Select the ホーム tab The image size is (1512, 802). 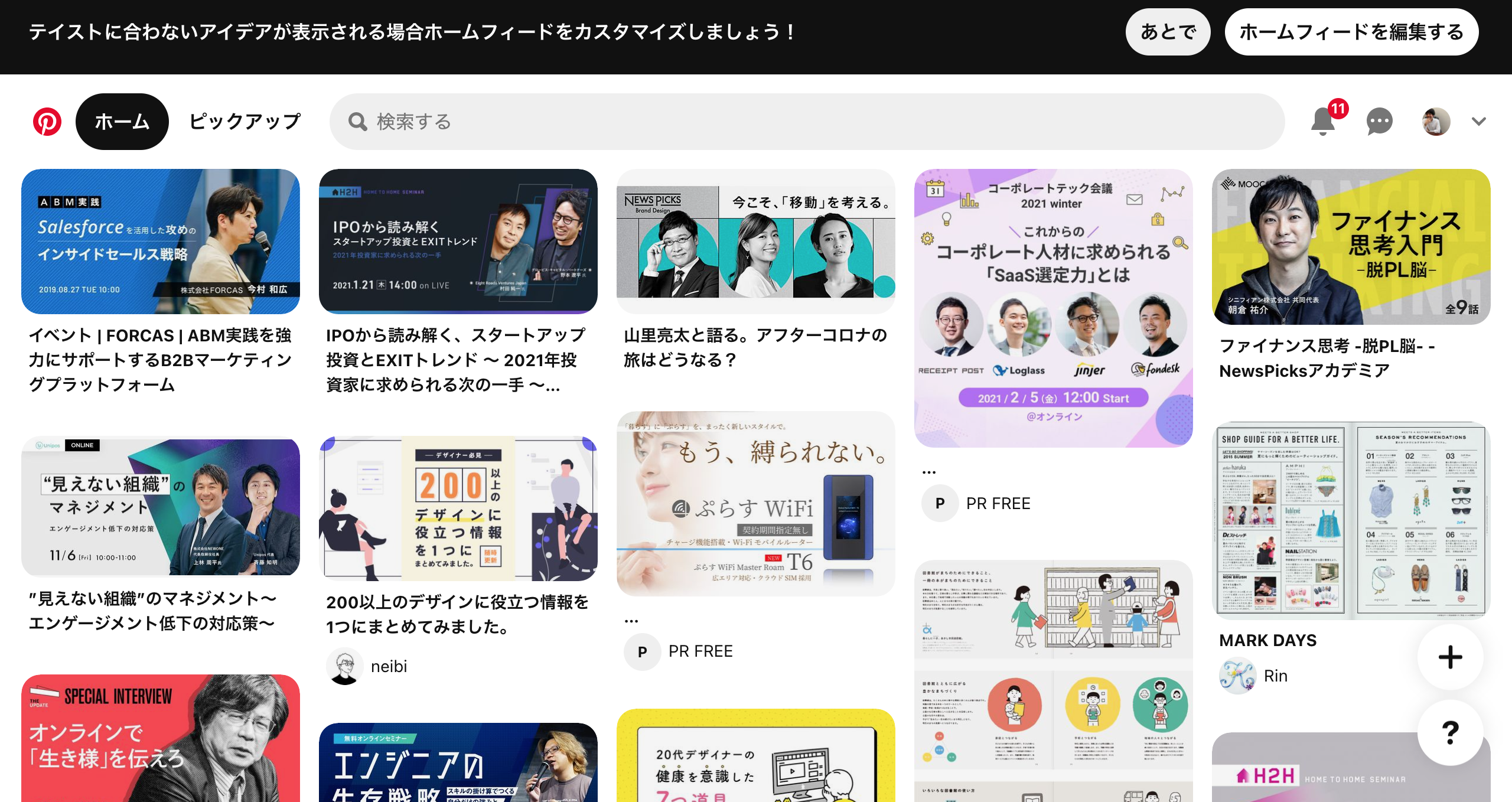(122, 122)
